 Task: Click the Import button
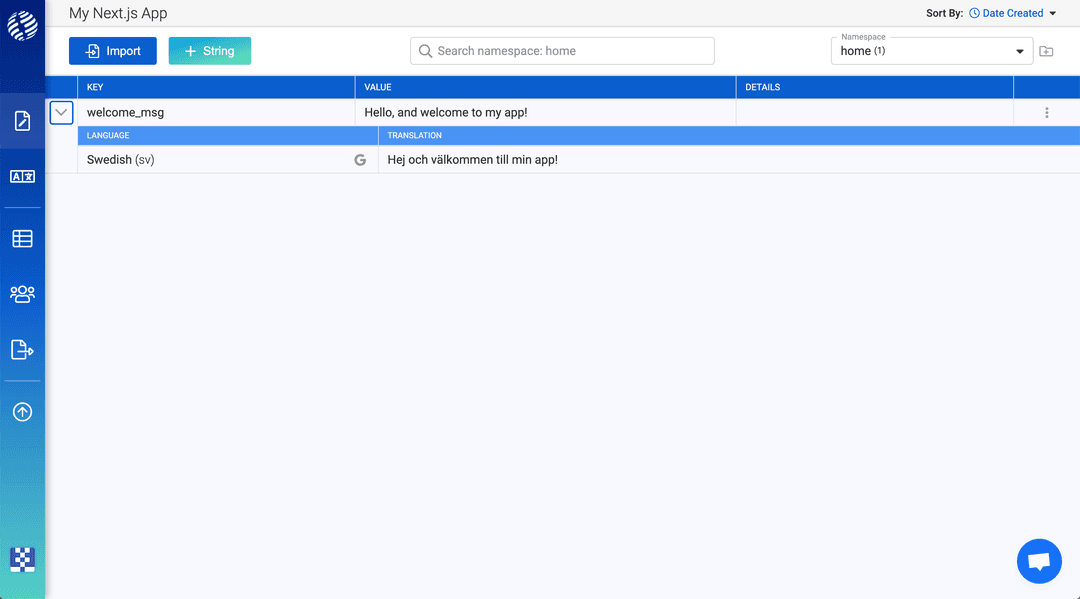click(x=112, y=50)
